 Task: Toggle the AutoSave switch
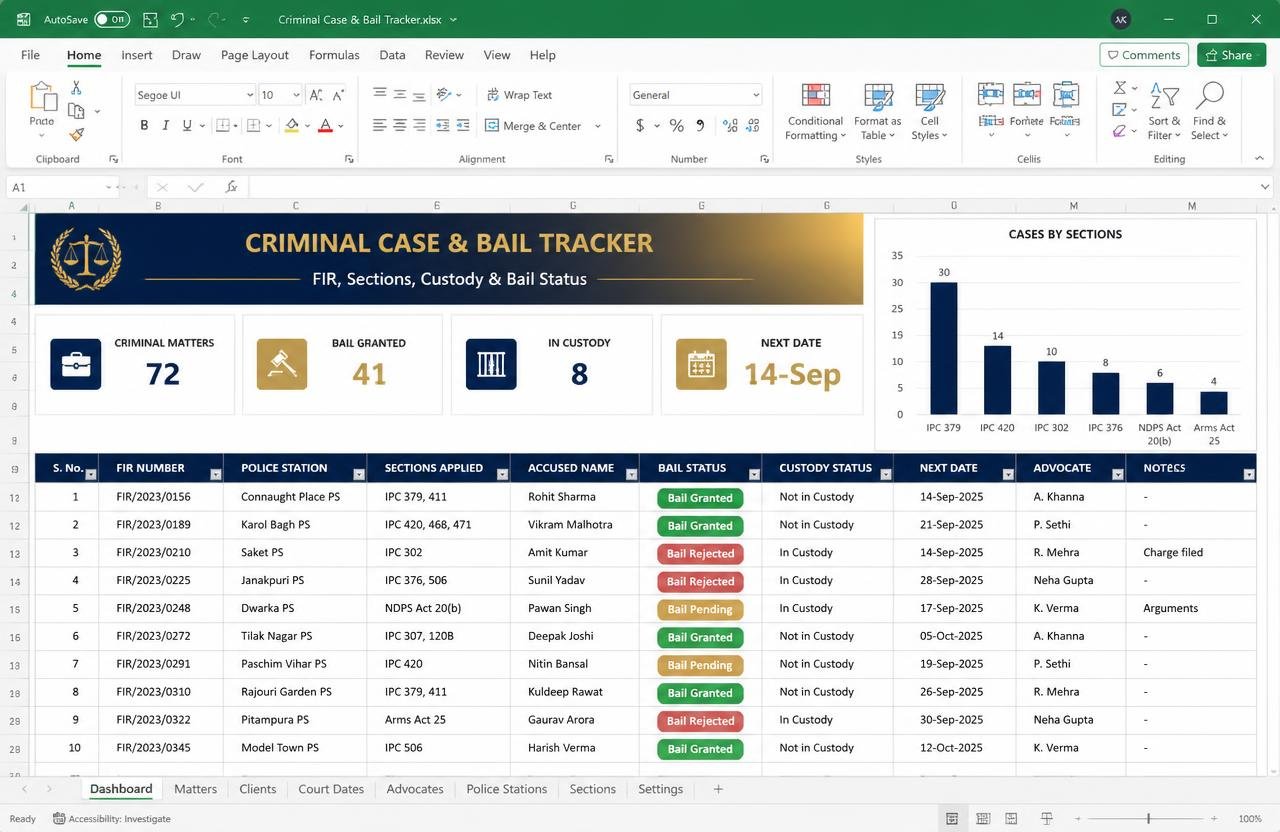pyautogui.click(x=112, y=19)
